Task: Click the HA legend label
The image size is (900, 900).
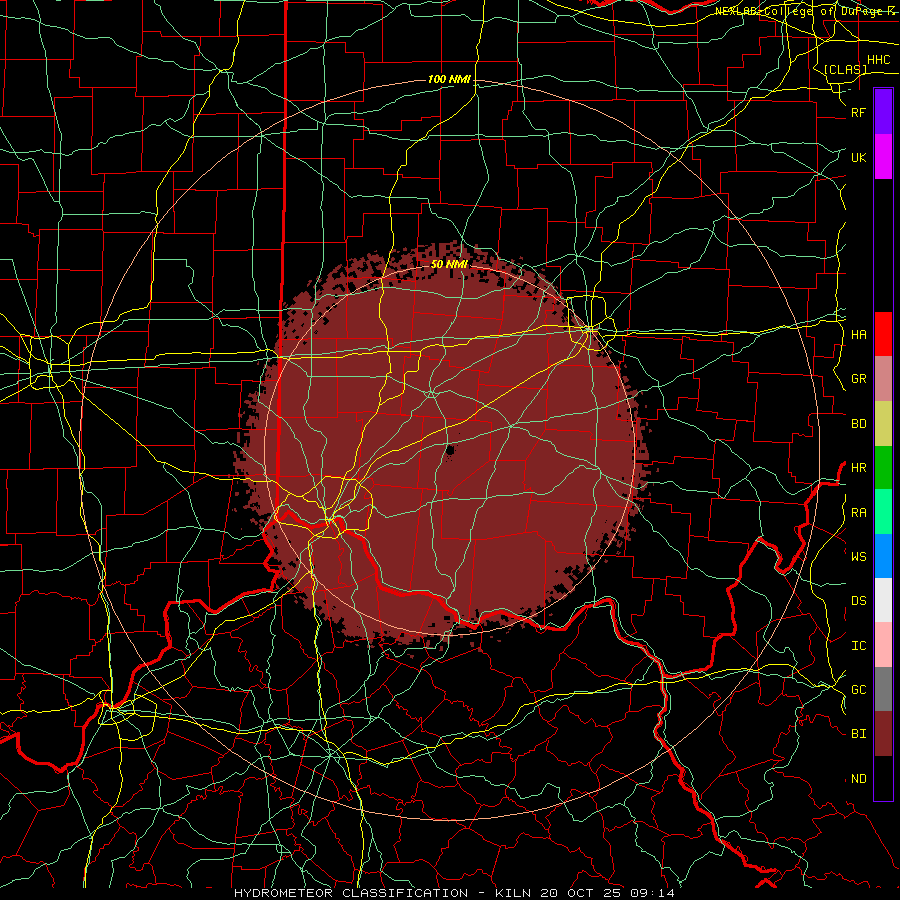Action: (859, 334)
